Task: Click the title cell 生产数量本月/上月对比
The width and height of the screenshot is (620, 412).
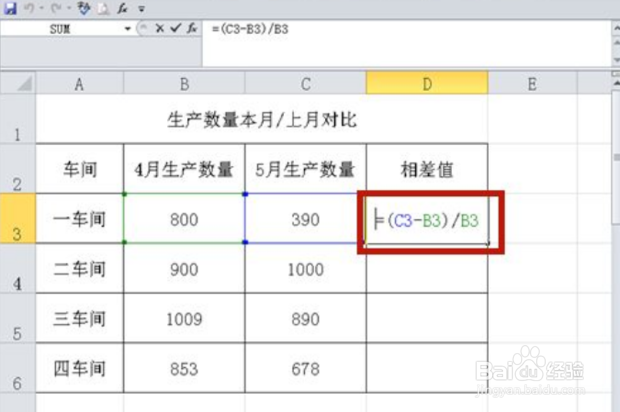Action: [262, 119]
